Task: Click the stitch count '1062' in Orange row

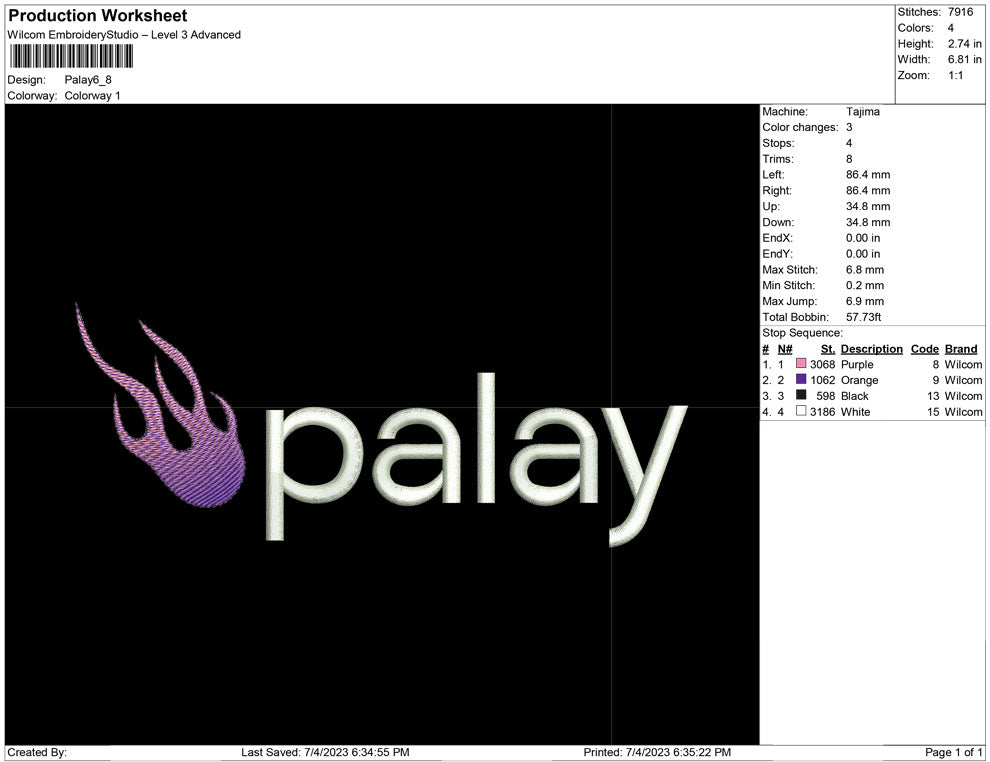Action: (x=822, y=380)
